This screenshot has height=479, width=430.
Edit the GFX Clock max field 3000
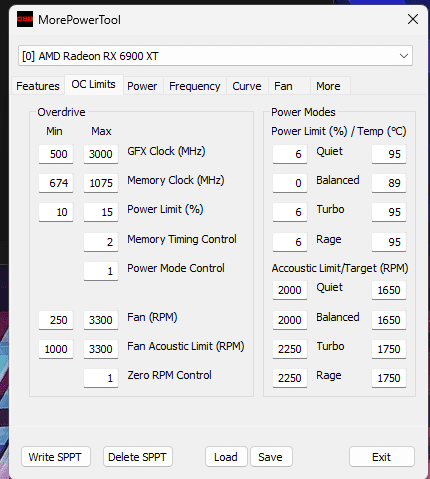[x=101, y=154]
